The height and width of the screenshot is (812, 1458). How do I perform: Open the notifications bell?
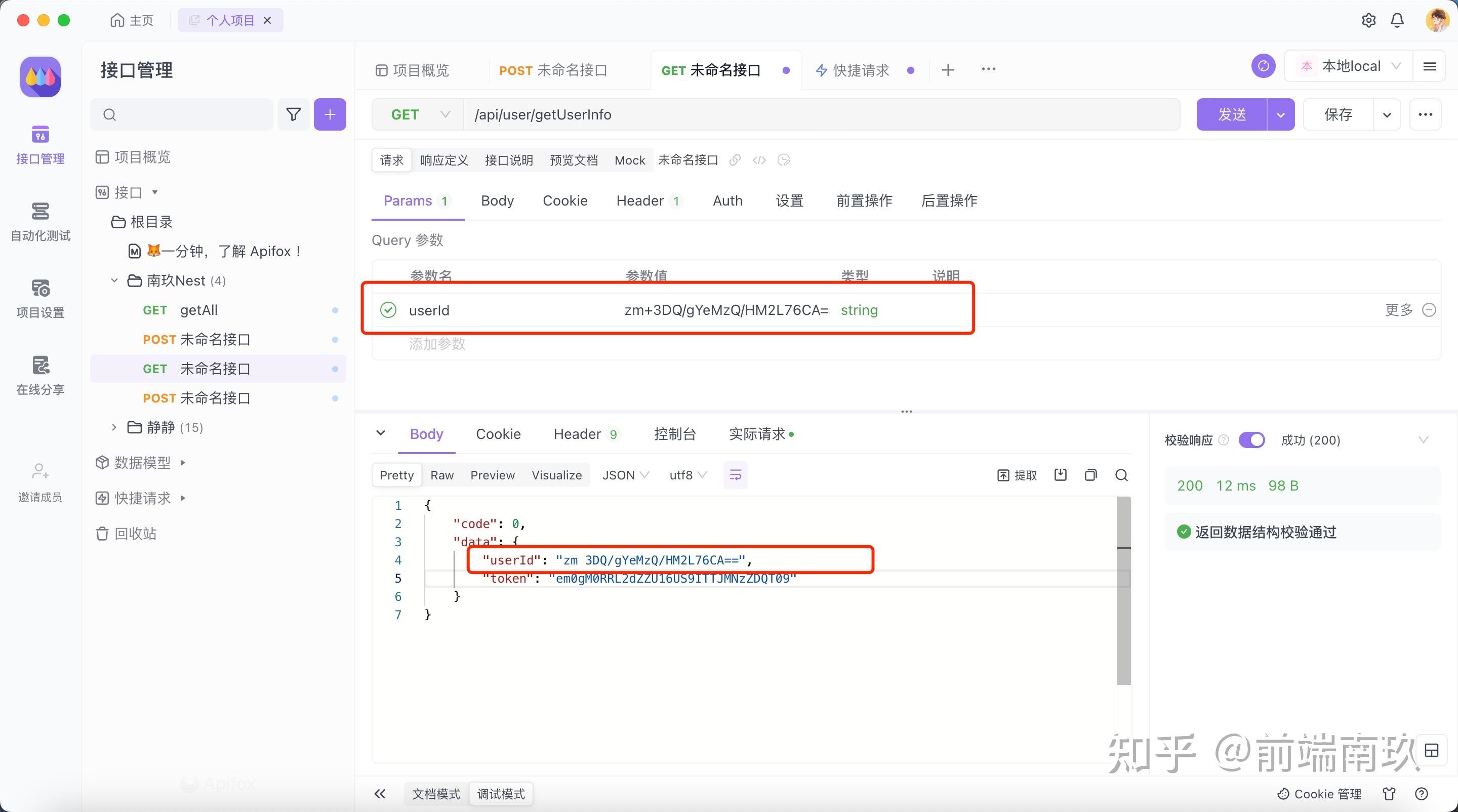click(1397, 20)
